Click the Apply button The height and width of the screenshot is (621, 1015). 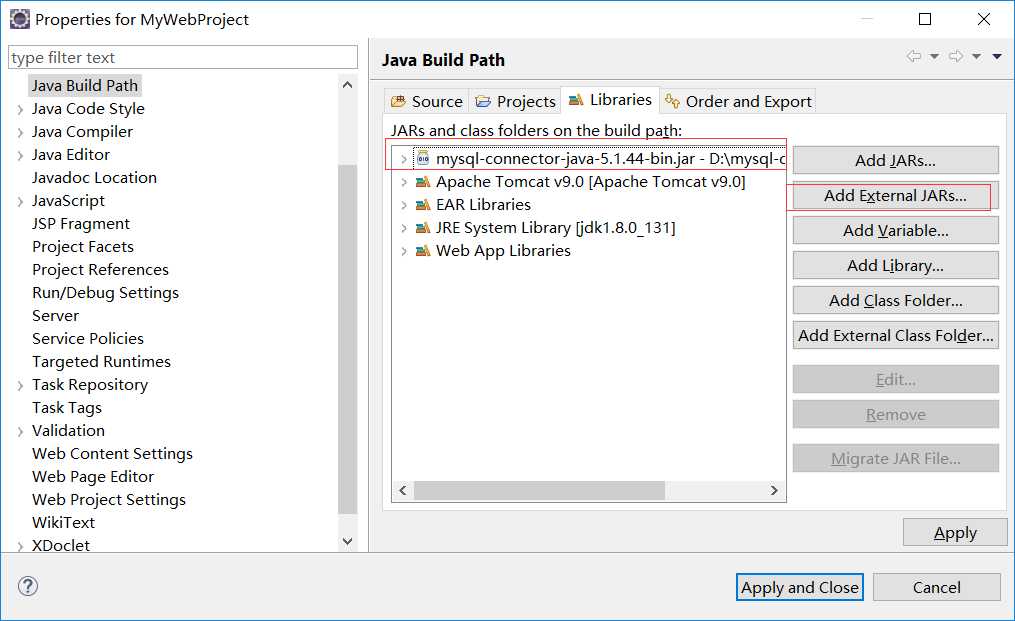point(955,532)
